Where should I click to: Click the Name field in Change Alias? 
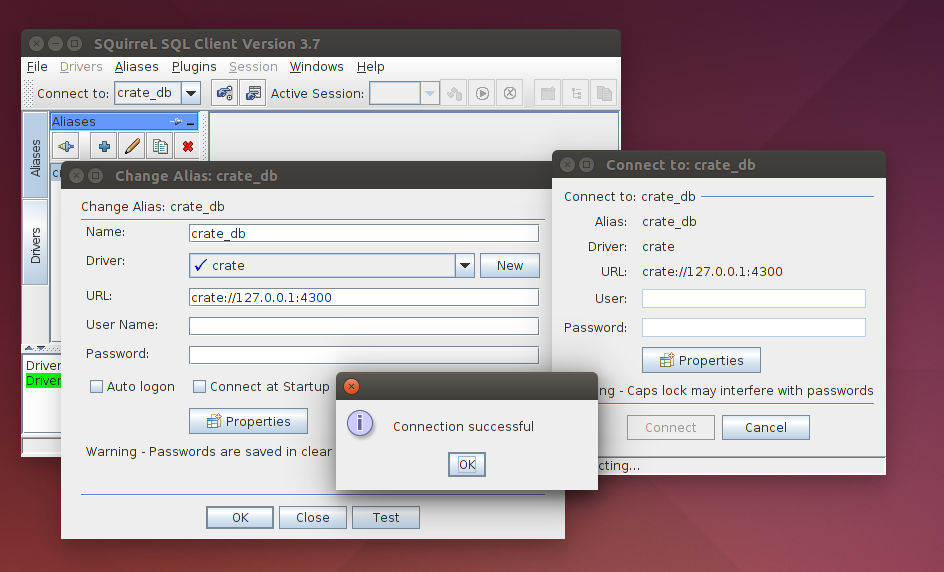364,234
